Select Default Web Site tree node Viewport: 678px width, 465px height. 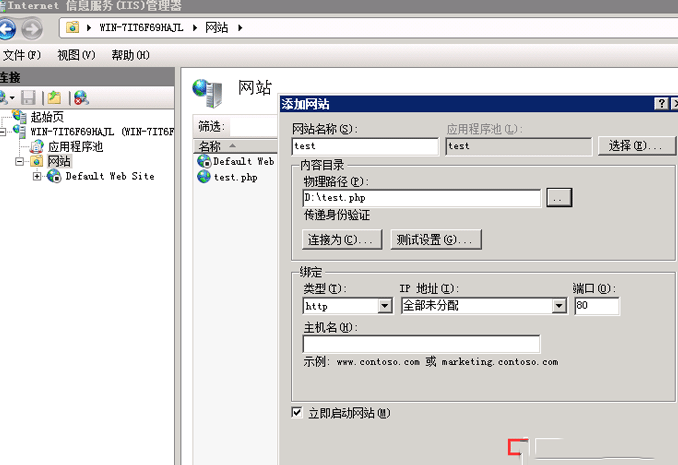point(110,176)
